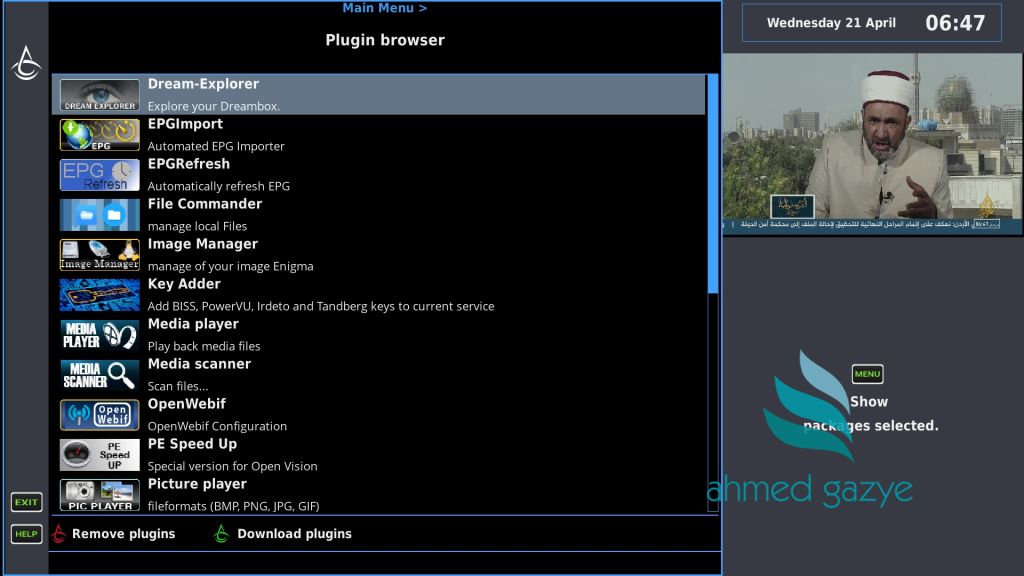
Task: Click the Plugin browser title
Action: [x=385, y=40]
